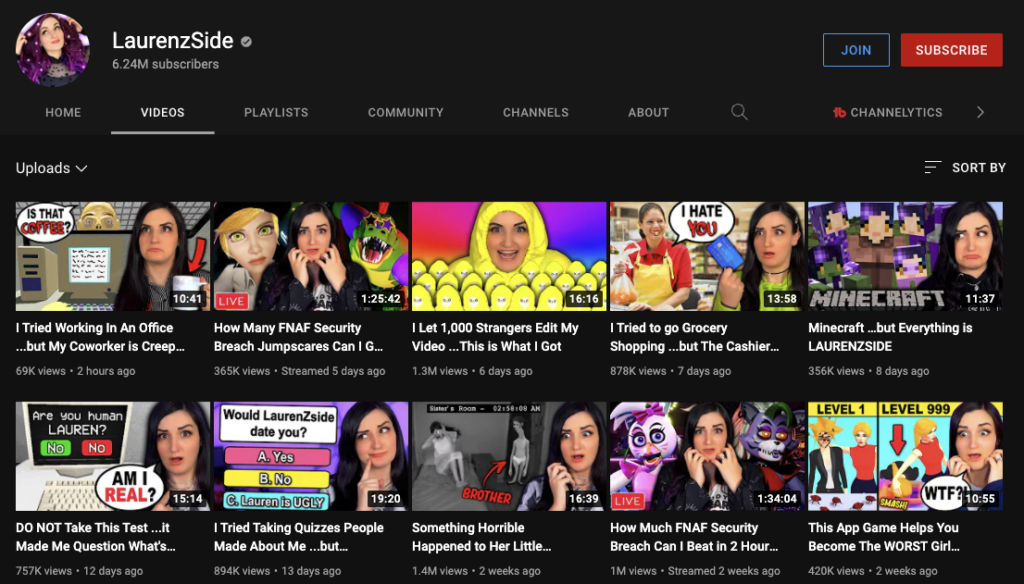This screenshot has height=584, width=1024.
Task: Open title 'I Tried to go Grocery Shopping'
Action: click(695, 337)
